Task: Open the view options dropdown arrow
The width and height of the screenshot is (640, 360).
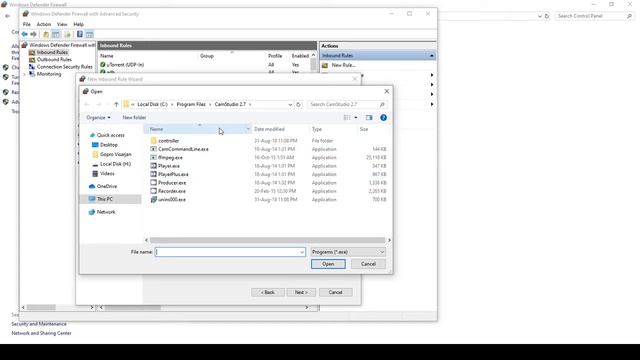Action: click(x=356, y=118)
